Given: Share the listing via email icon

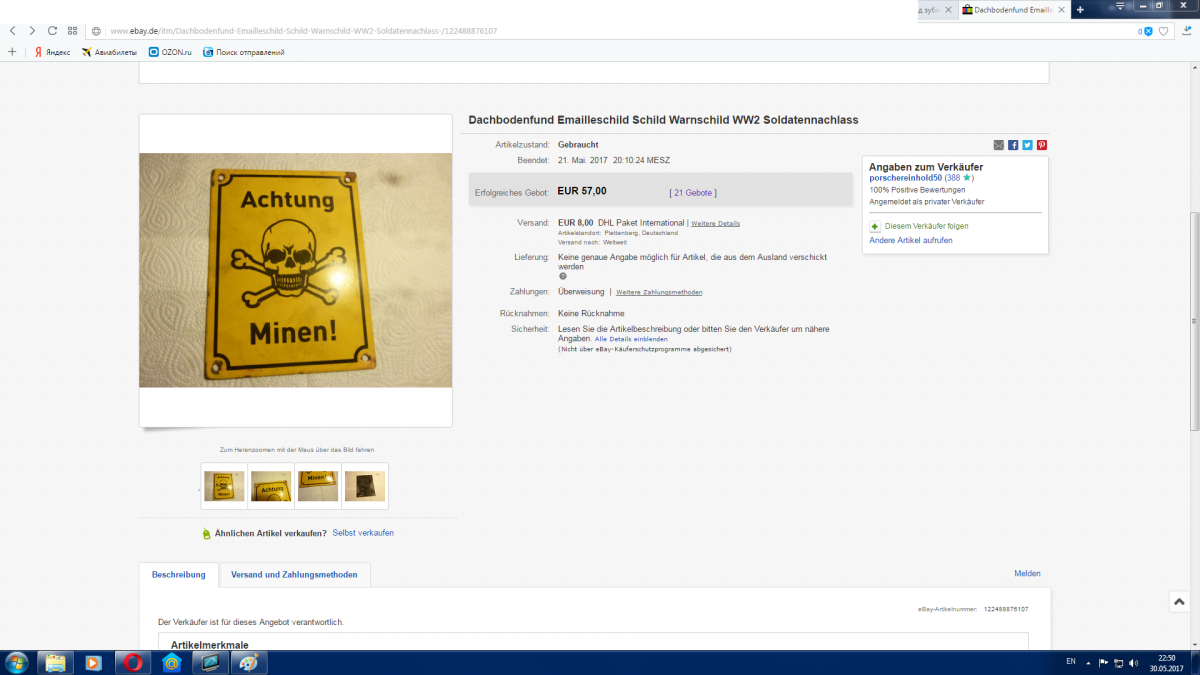Looking at the screenshot, I should tap(998, 145).
